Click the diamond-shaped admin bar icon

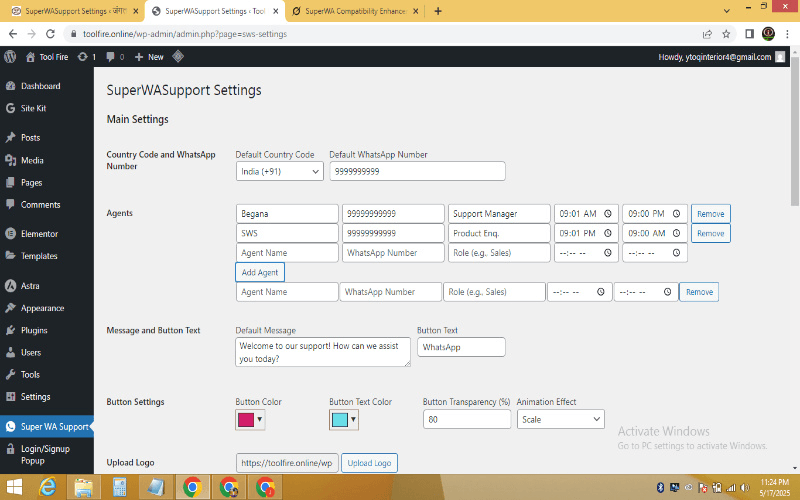click(x=178, y=56)
